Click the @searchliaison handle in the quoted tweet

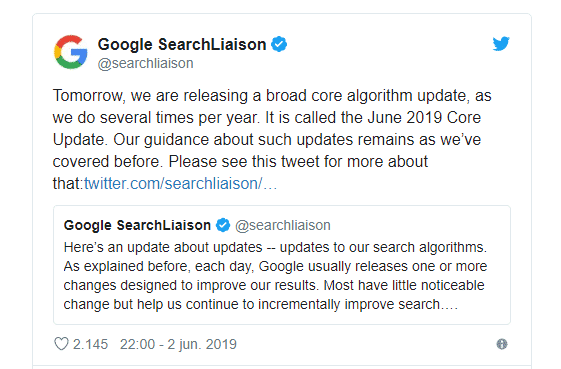click(x=283, y=225)
